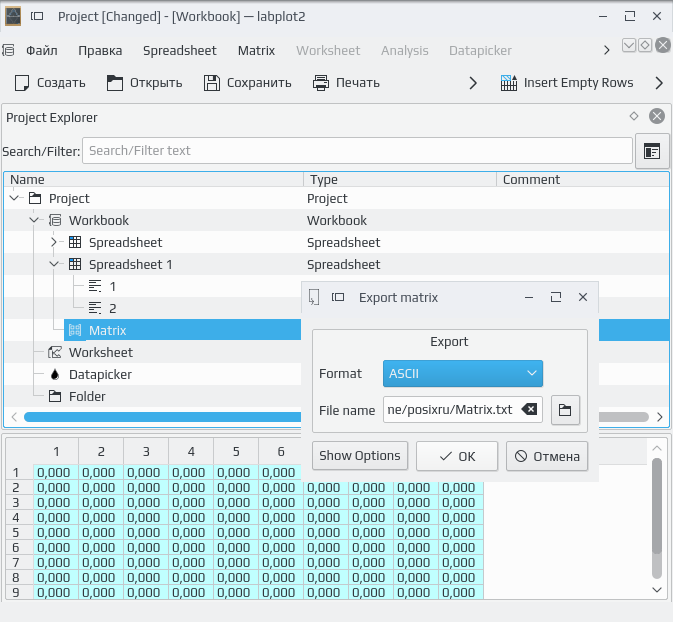Click the folder browse icon next to File name
This screenshot has width=673, height=622.
pos(565,410)
